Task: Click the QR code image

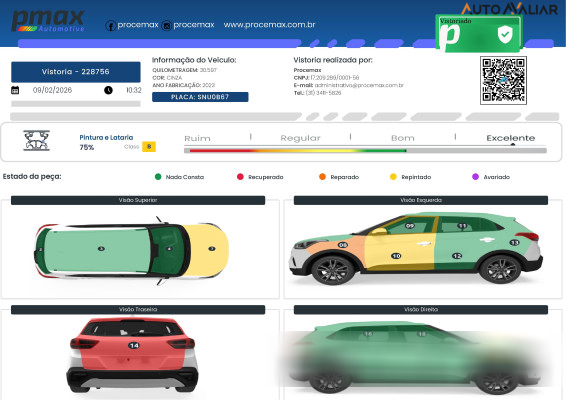Action: point(503,80)
